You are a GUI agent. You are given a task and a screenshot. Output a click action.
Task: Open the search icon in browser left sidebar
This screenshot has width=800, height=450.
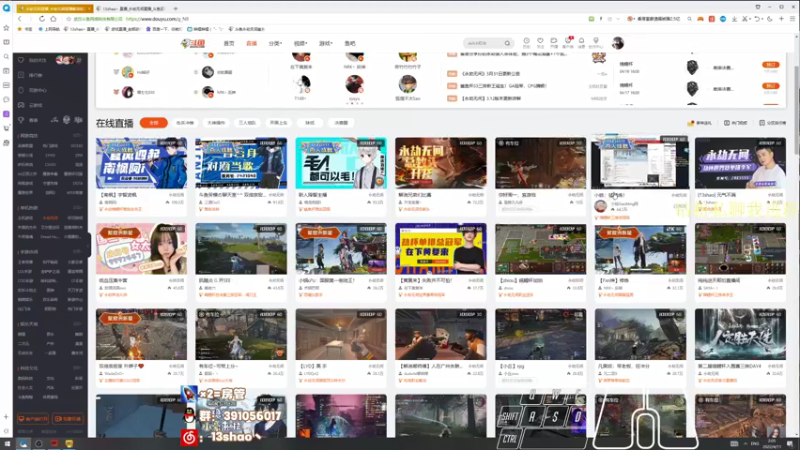(x=6, y=57)
